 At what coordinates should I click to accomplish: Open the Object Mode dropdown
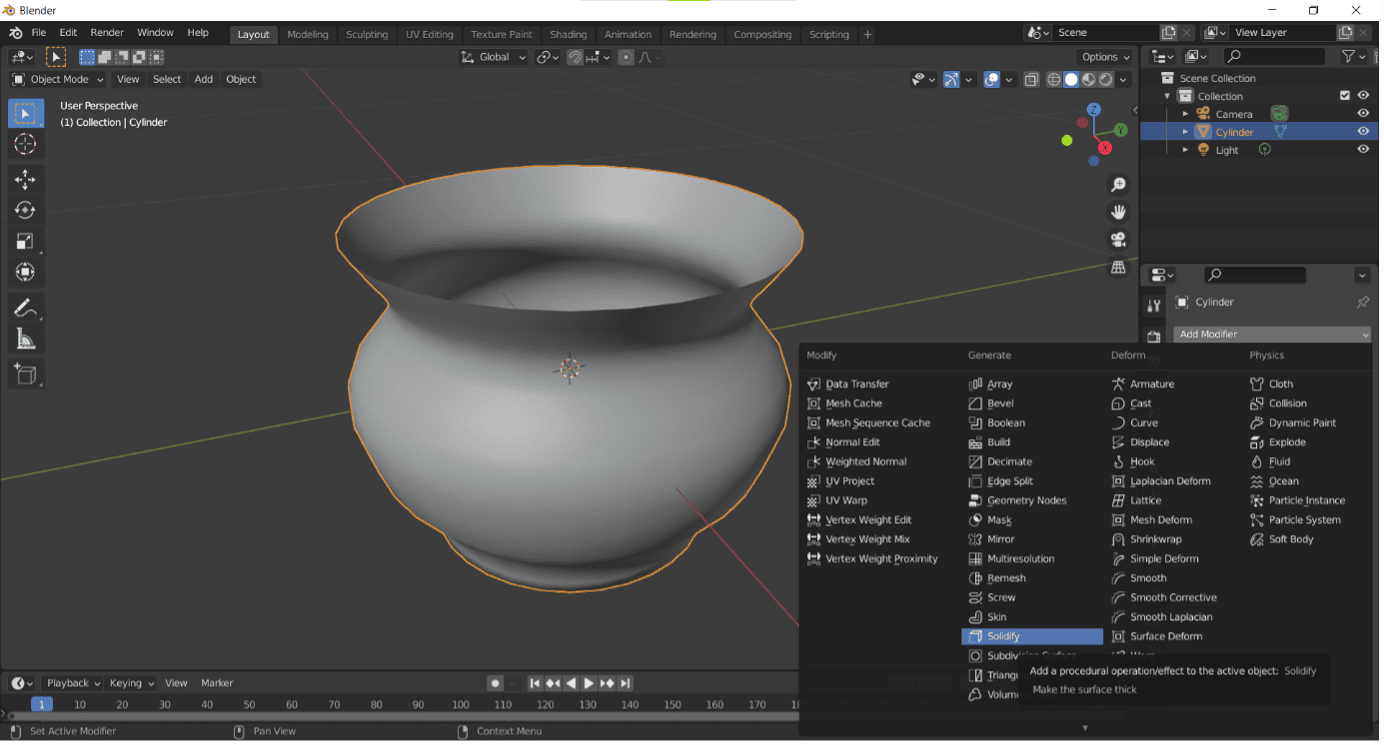click(x=58, y=79)
